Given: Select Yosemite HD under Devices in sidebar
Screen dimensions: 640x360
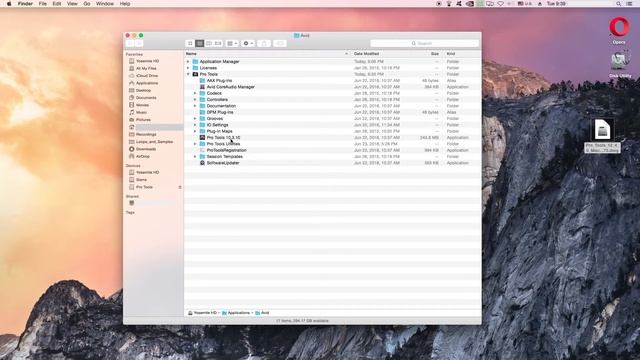Looking at the screenshot, I should point(147,173).
